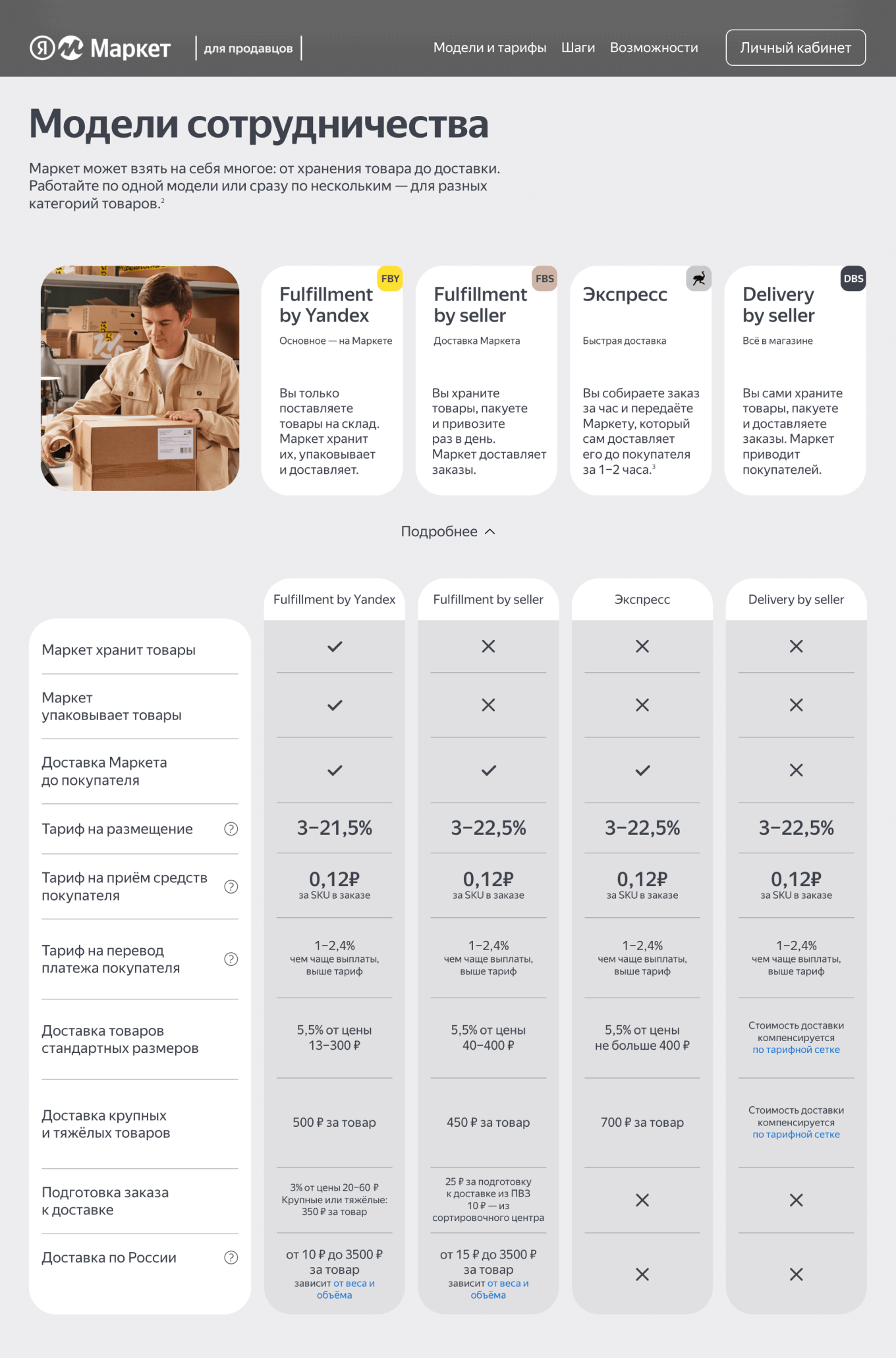Open help icon for Доставка по России
896x1358 pixels.
coord(231,1258)
